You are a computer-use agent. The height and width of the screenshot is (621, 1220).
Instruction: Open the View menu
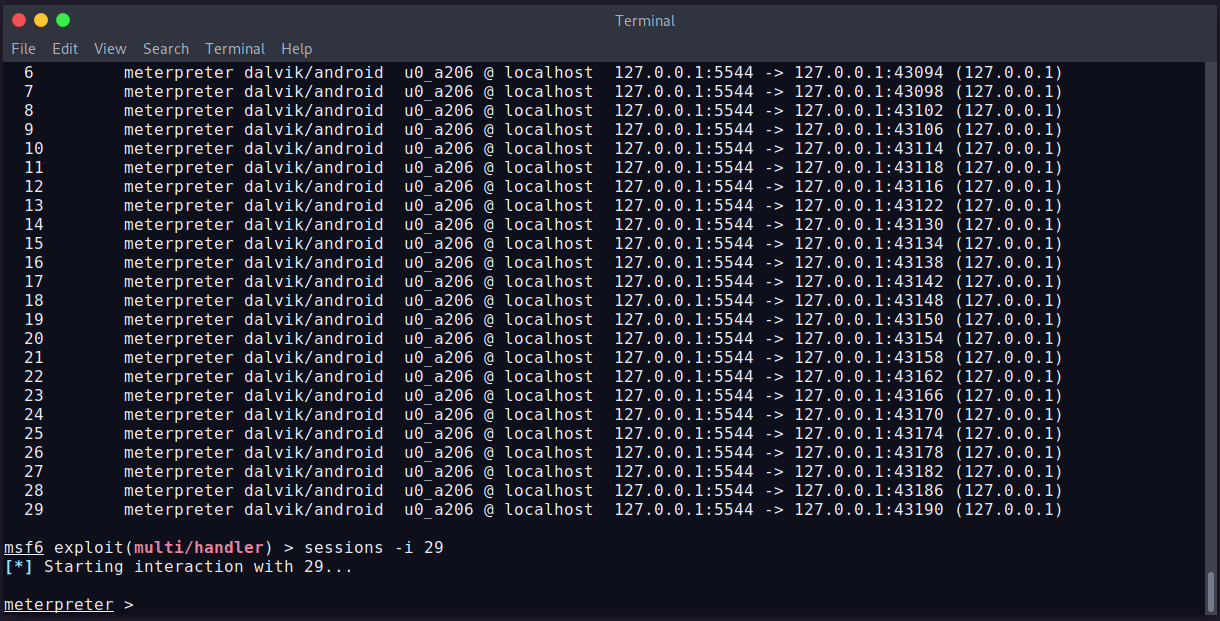pyautogui.click(x=110, y=48)
